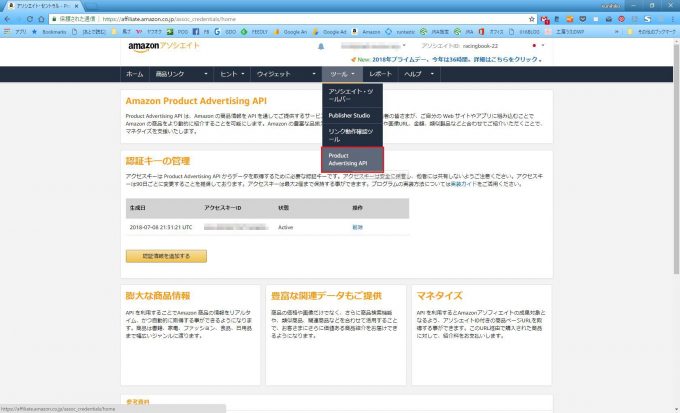Open the 実装ガイド link
Screen dimensions: 680x413
[463, 184]
